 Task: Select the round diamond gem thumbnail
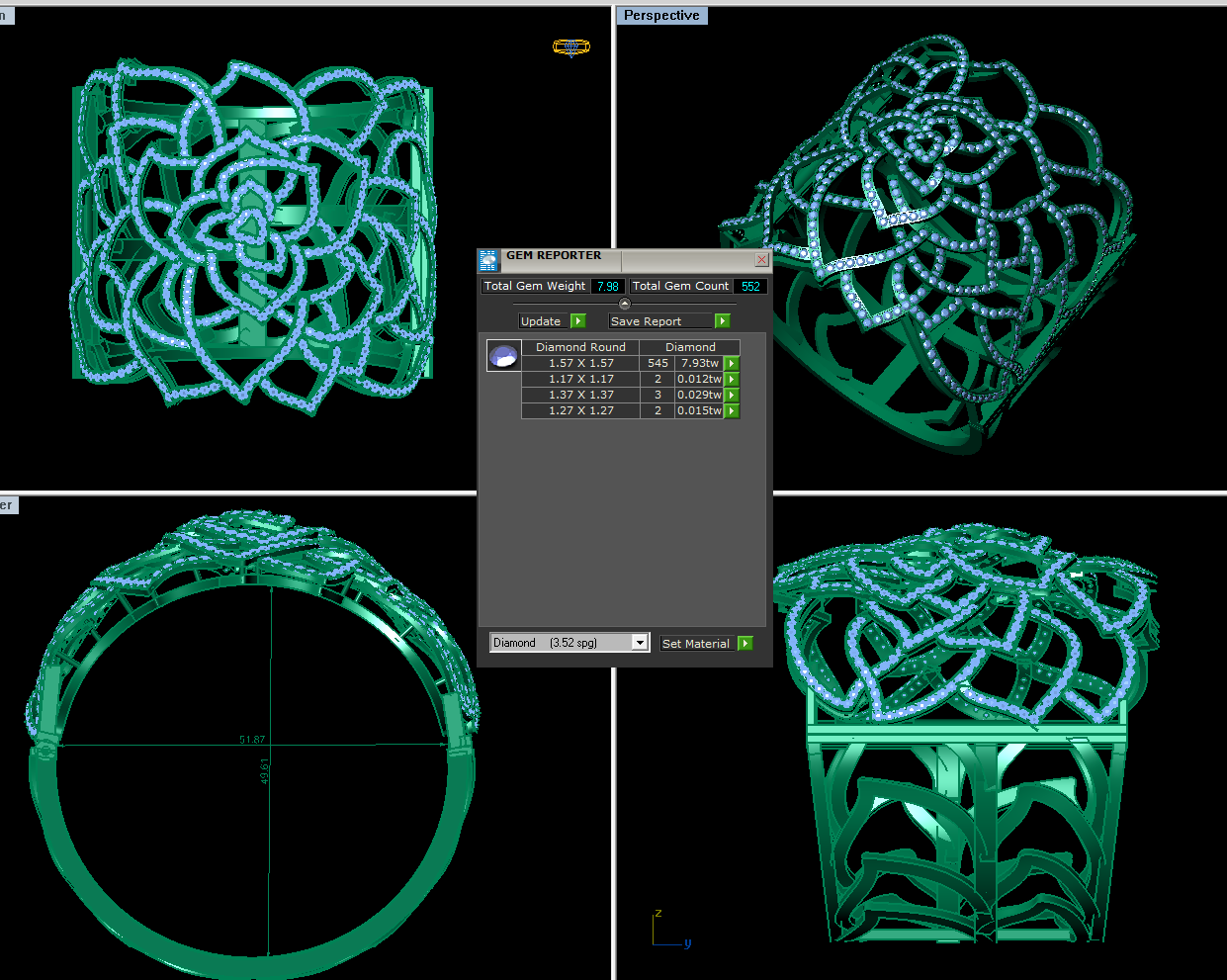[x=504, y=356]
